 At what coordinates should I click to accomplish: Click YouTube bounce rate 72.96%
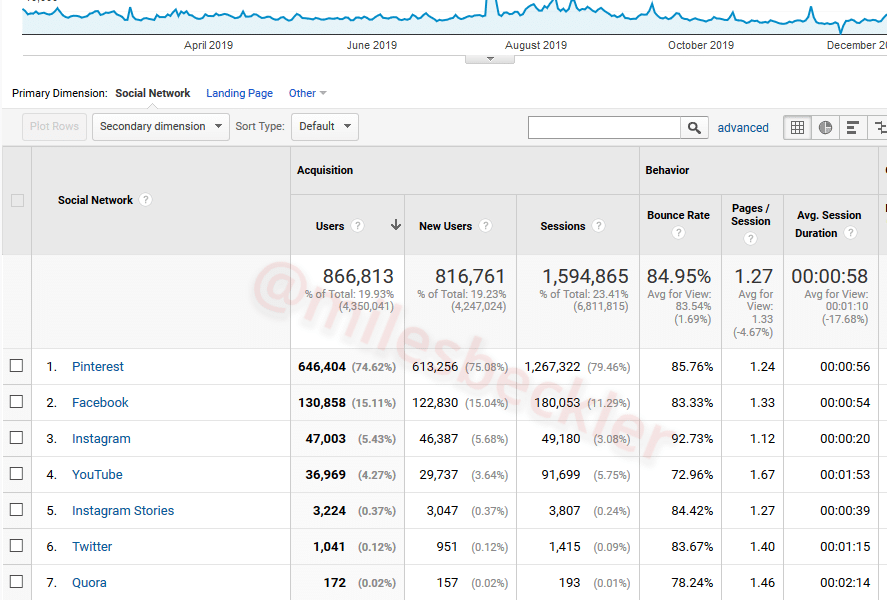[692, 475]
